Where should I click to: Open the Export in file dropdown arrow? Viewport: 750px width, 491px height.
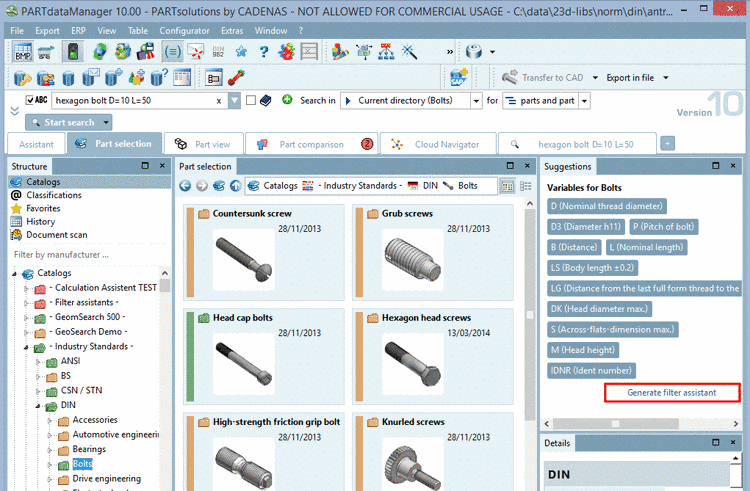pyautogui.click(x=666, y=77)
